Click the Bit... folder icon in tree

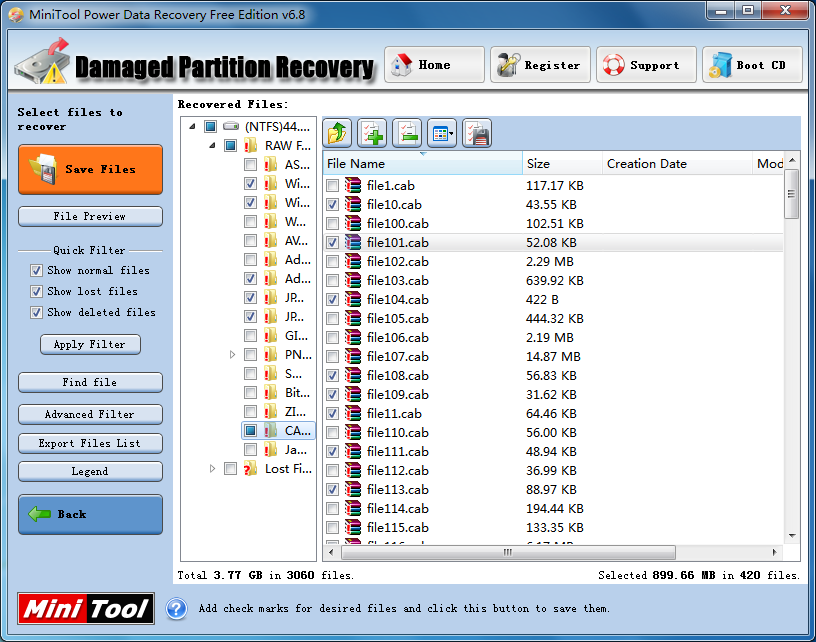270,393
